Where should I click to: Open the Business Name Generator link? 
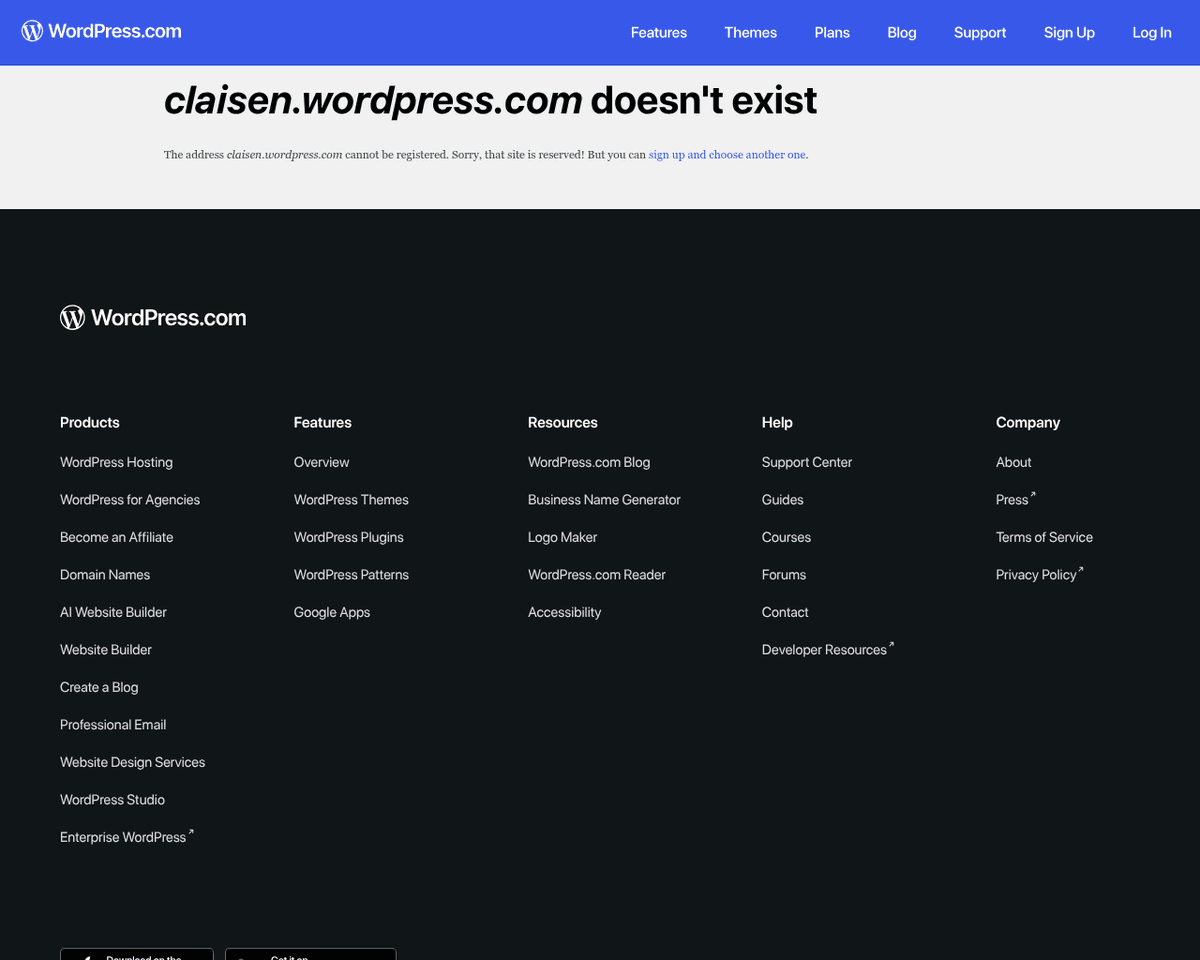point(604,500)
